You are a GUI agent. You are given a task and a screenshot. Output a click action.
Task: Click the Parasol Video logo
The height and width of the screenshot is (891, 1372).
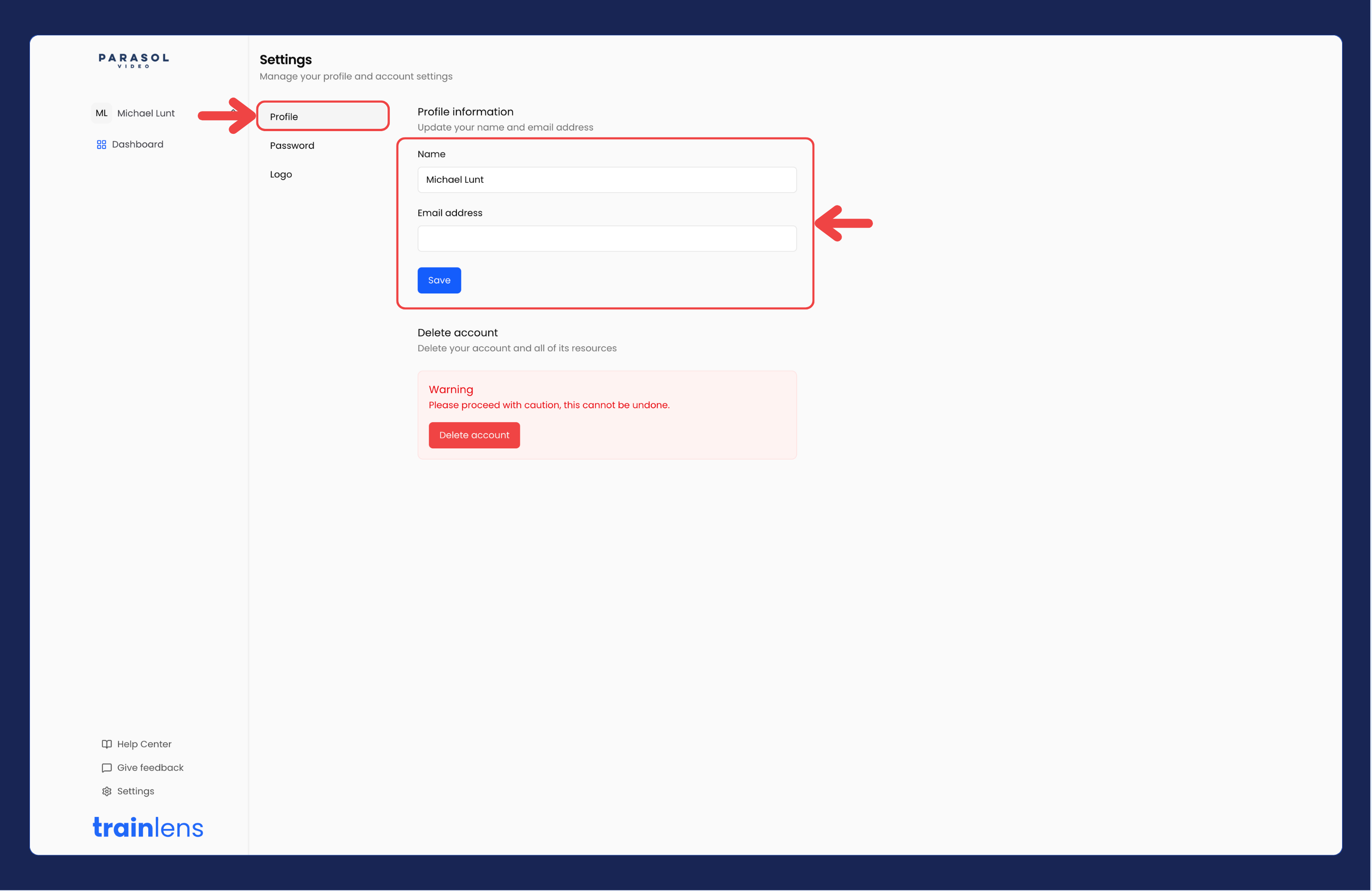(134, 60)
